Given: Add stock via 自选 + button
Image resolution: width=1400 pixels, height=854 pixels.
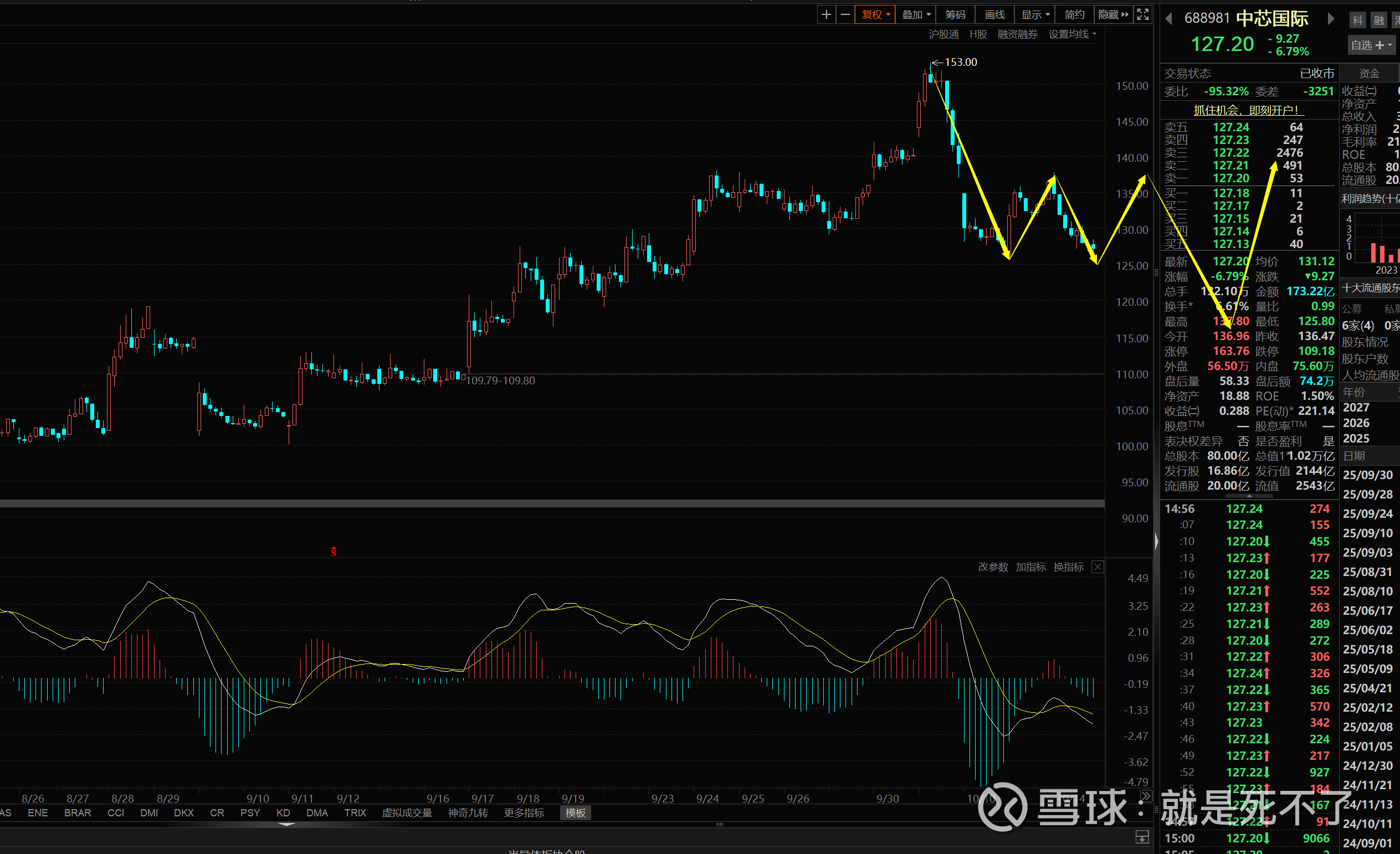Looking at the screenshot, I should 1371,45.
